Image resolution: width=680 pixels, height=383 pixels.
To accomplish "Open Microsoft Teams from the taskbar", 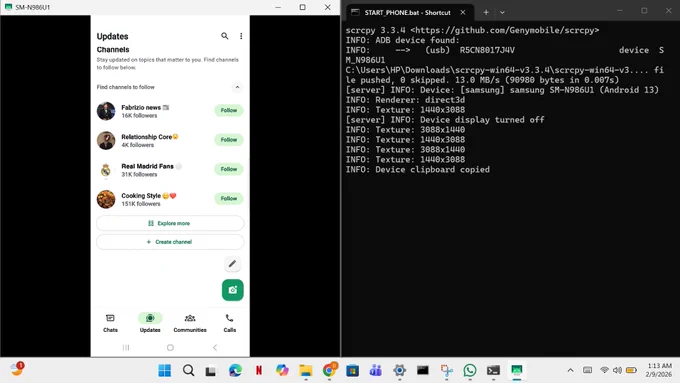I will 376,370.
